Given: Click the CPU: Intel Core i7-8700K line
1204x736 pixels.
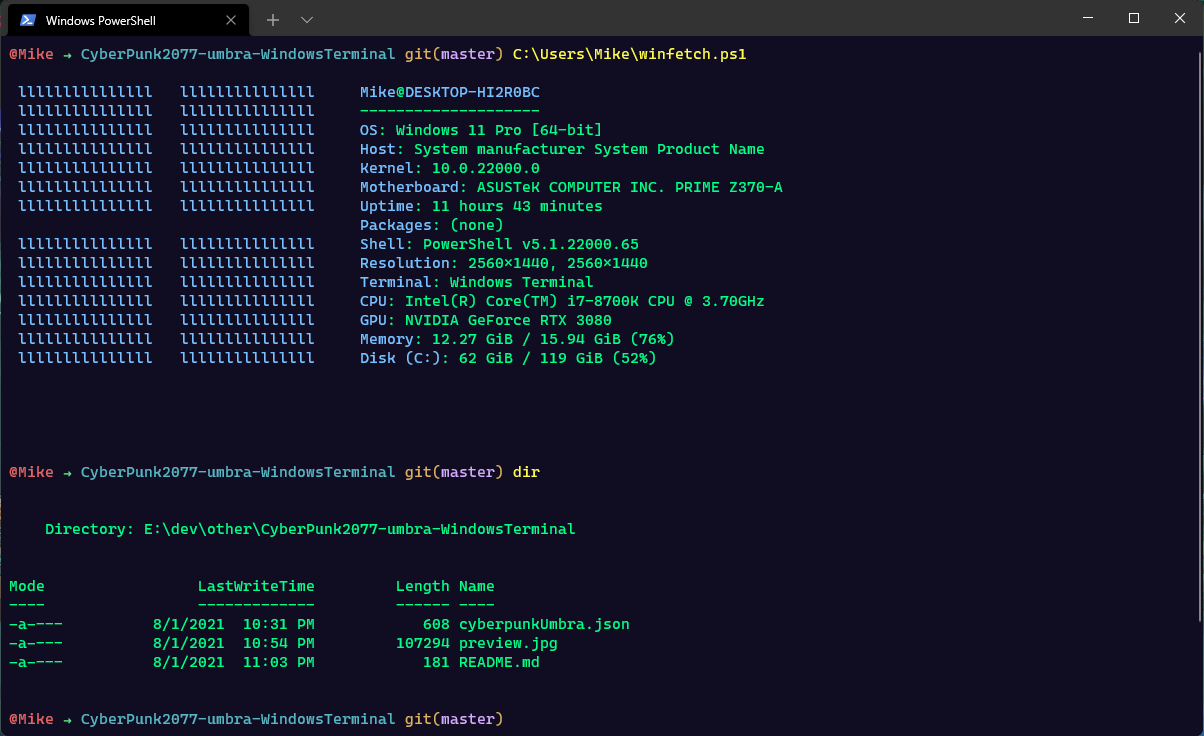Looking at the screenshot, I should tap(562, 301).
